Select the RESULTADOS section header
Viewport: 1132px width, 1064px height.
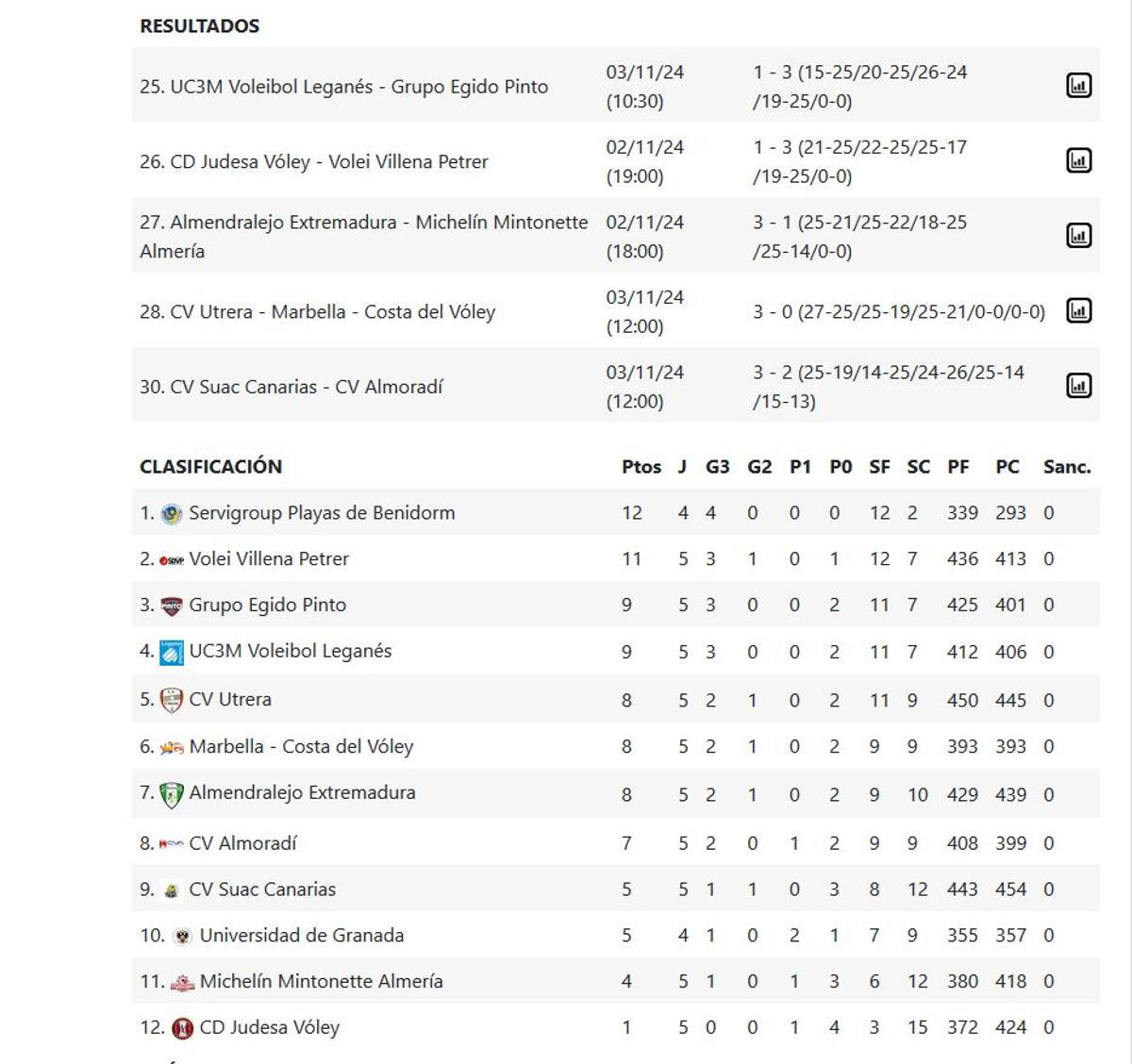coord(198,26)
